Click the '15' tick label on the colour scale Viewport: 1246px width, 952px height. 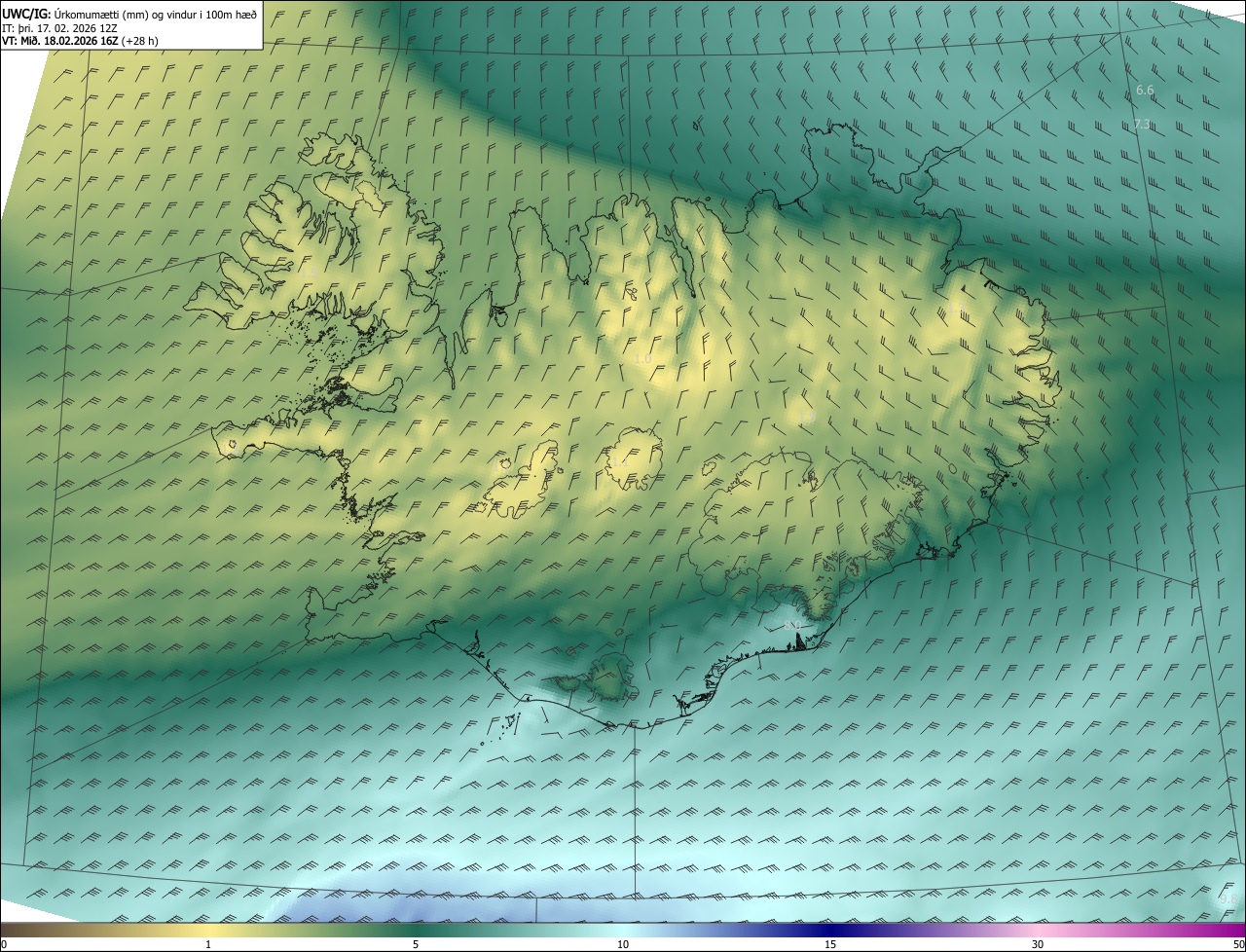(x=830, y=944)
